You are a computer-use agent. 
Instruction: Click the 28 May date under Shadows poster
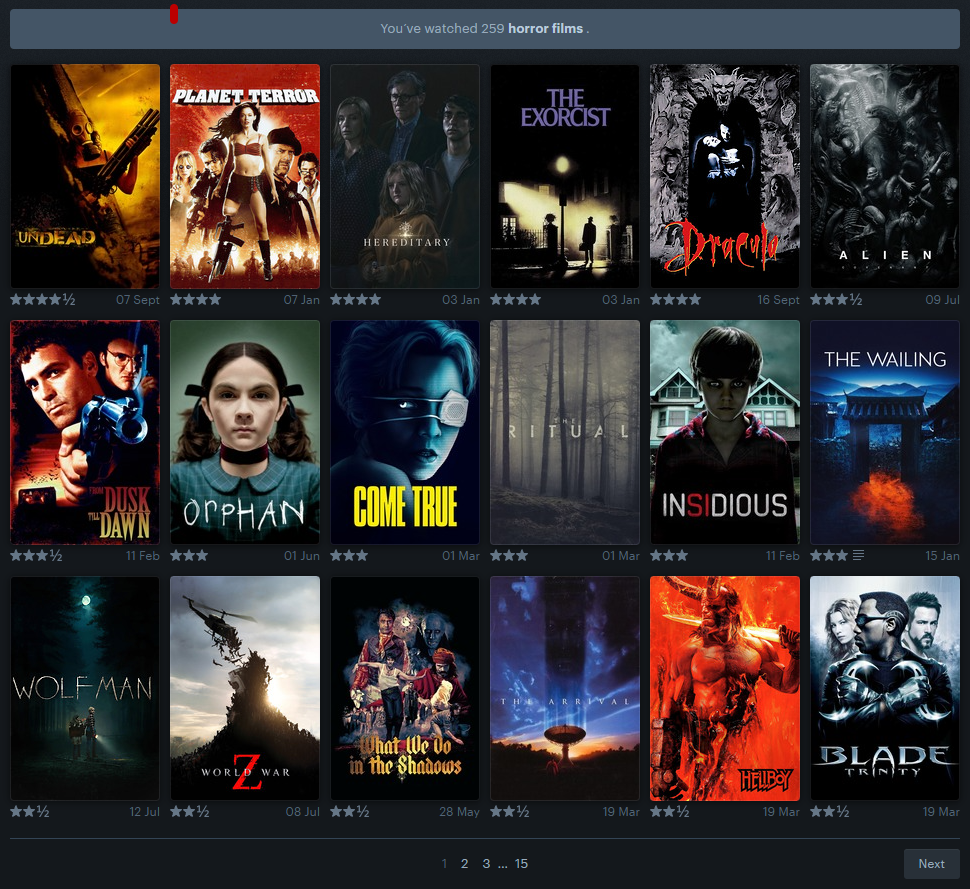pyautogui.click(x=459, y=812)
